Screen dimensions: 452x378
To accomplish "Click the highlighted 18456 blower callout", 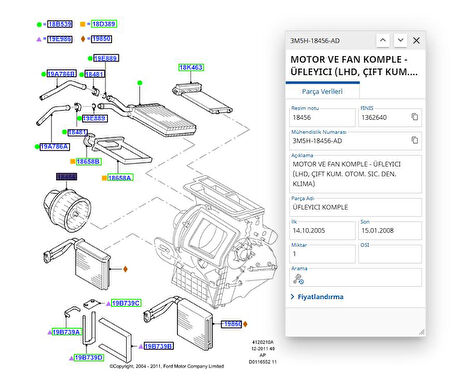I will pos(66,176).
